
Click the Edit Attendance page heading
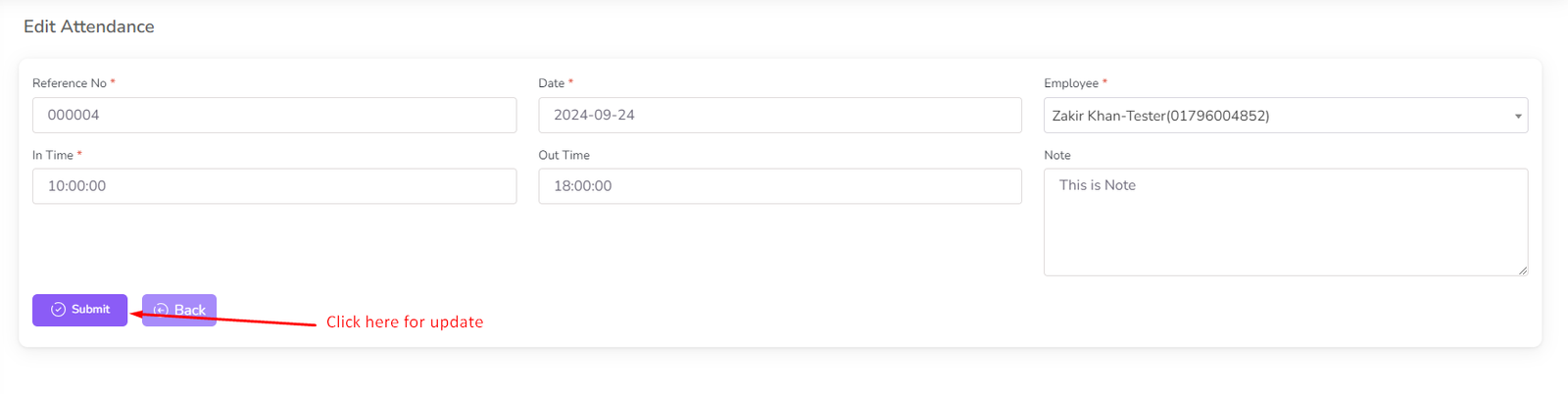point(89,26)
